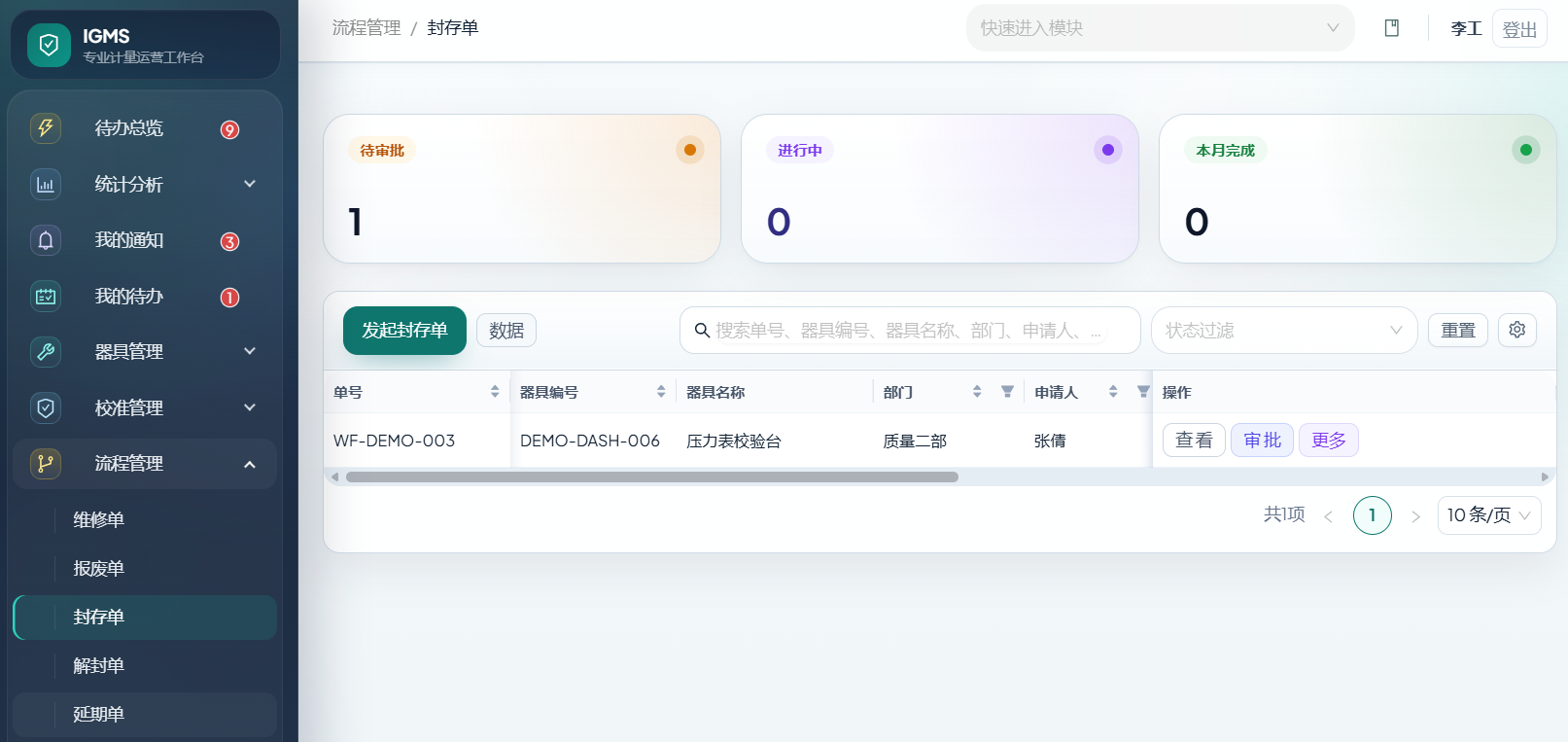Image resolution: width=1568 pixels, height=742 pixels.
Task: Open 我的通知 in sidebar
Action: click(x=146, y=240)
